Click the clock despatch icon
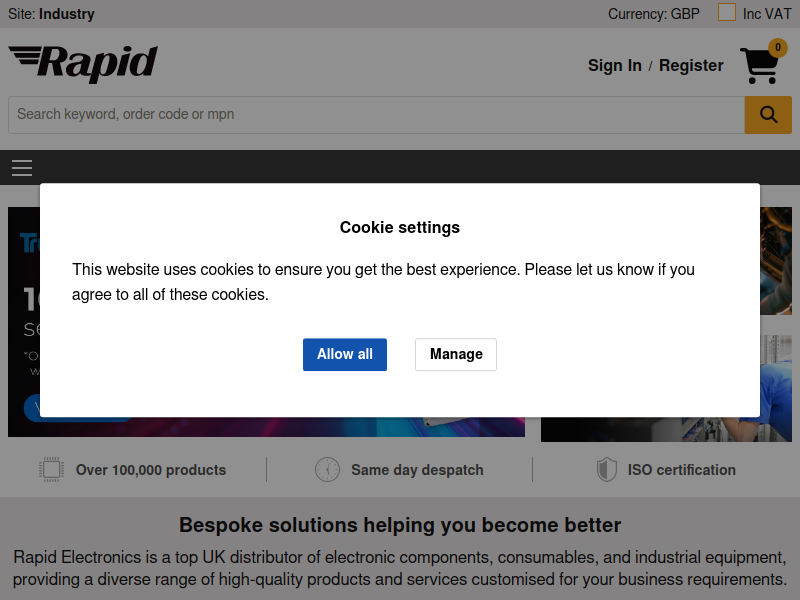800x600 pixels. point(327,470)
